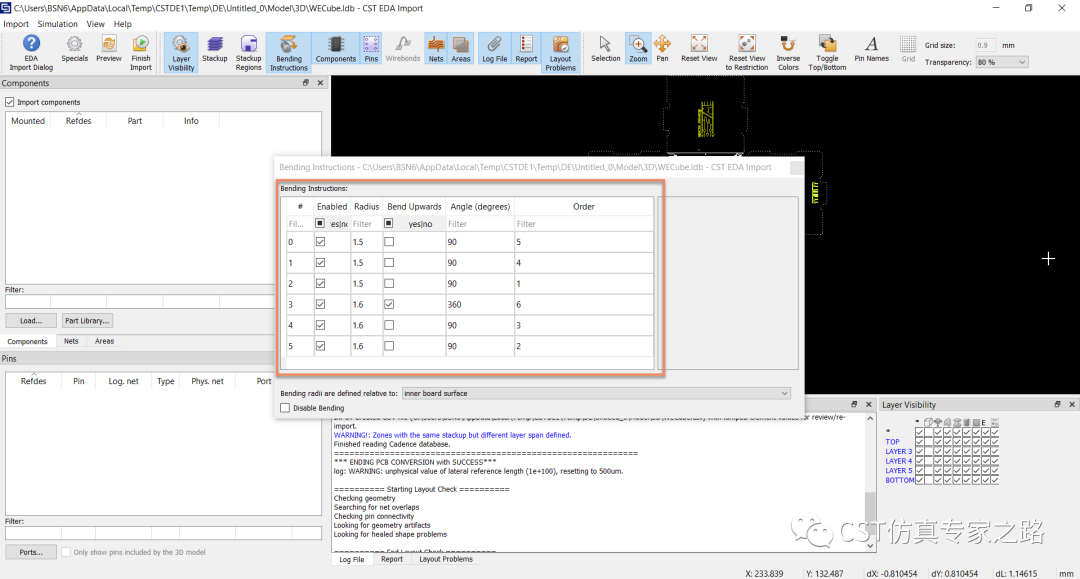Viewport: 1080px width, 579px height.
Task: Open the View menu
Action: 95,24
